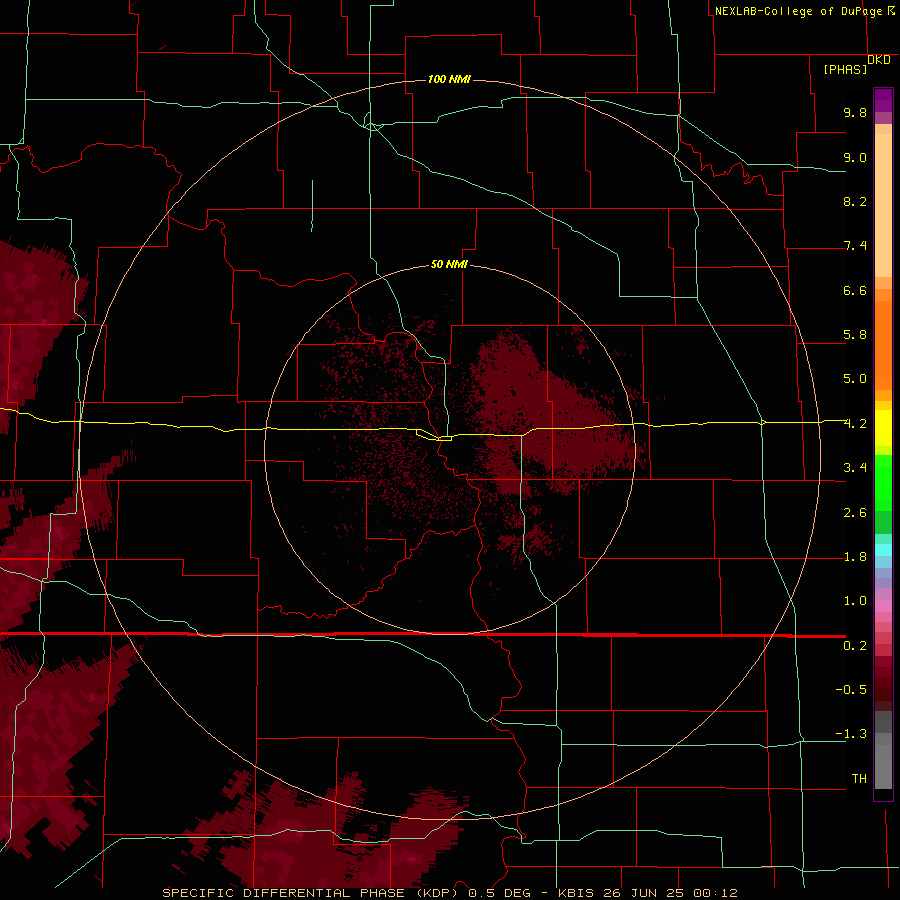Click the 5.0 value on the scale
900x900 pixels.
tap(855, 379)
